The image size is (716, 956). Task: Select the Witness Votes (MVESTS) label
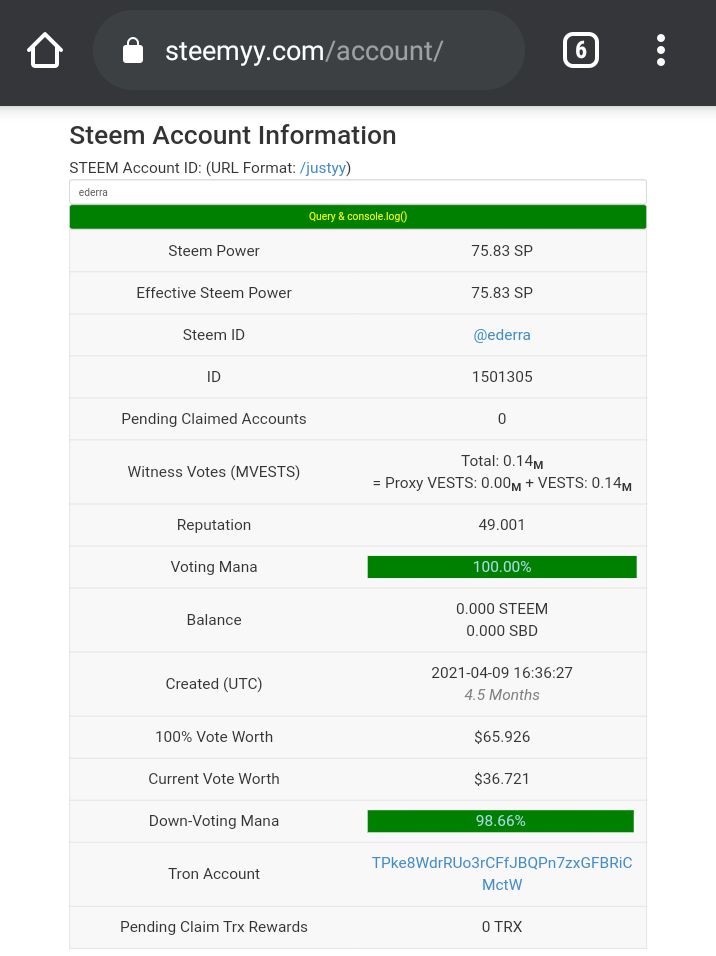coord(214,472)
